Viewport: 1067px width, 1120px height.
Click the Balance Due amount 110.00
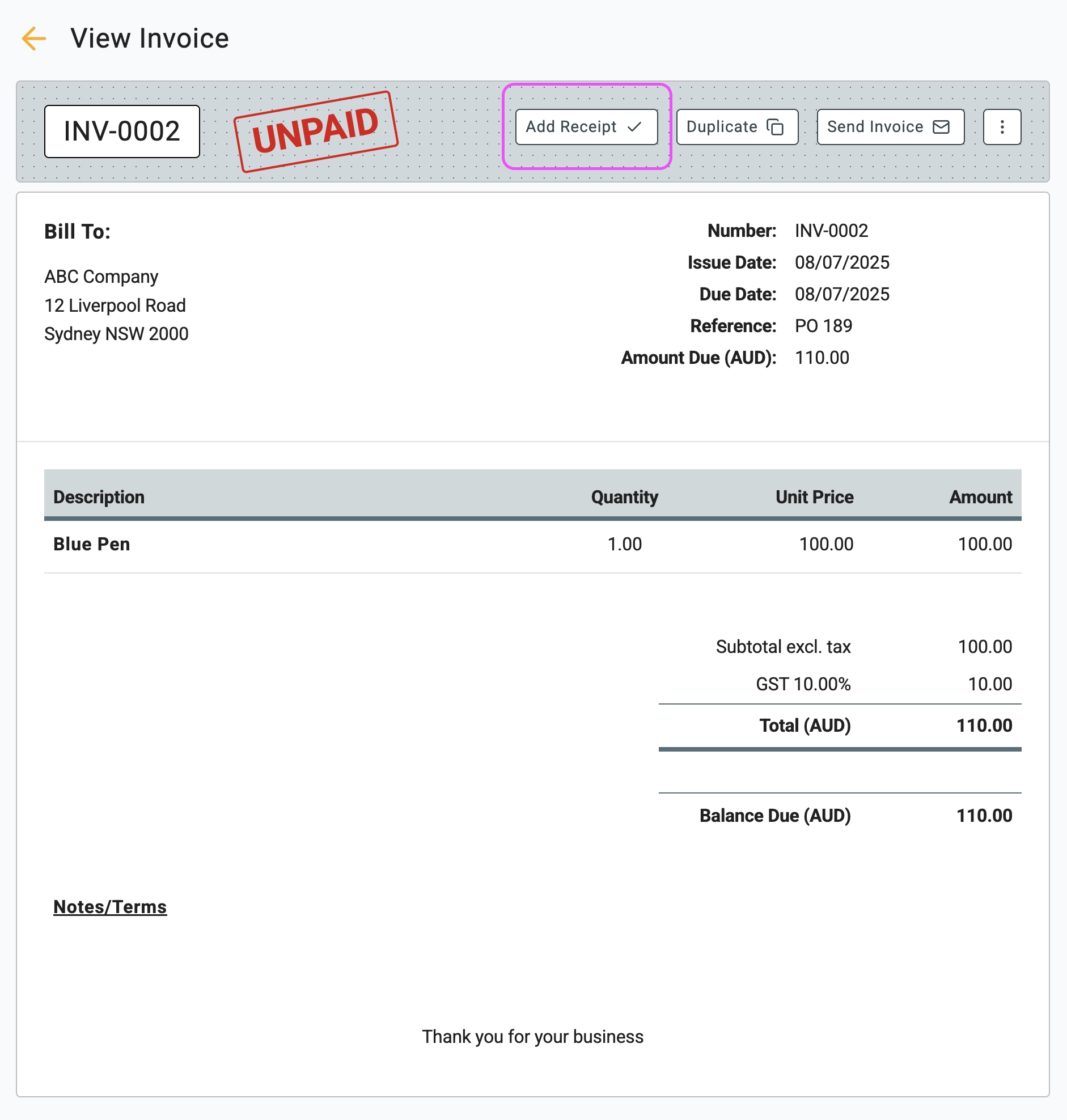[x=984, y=815]
